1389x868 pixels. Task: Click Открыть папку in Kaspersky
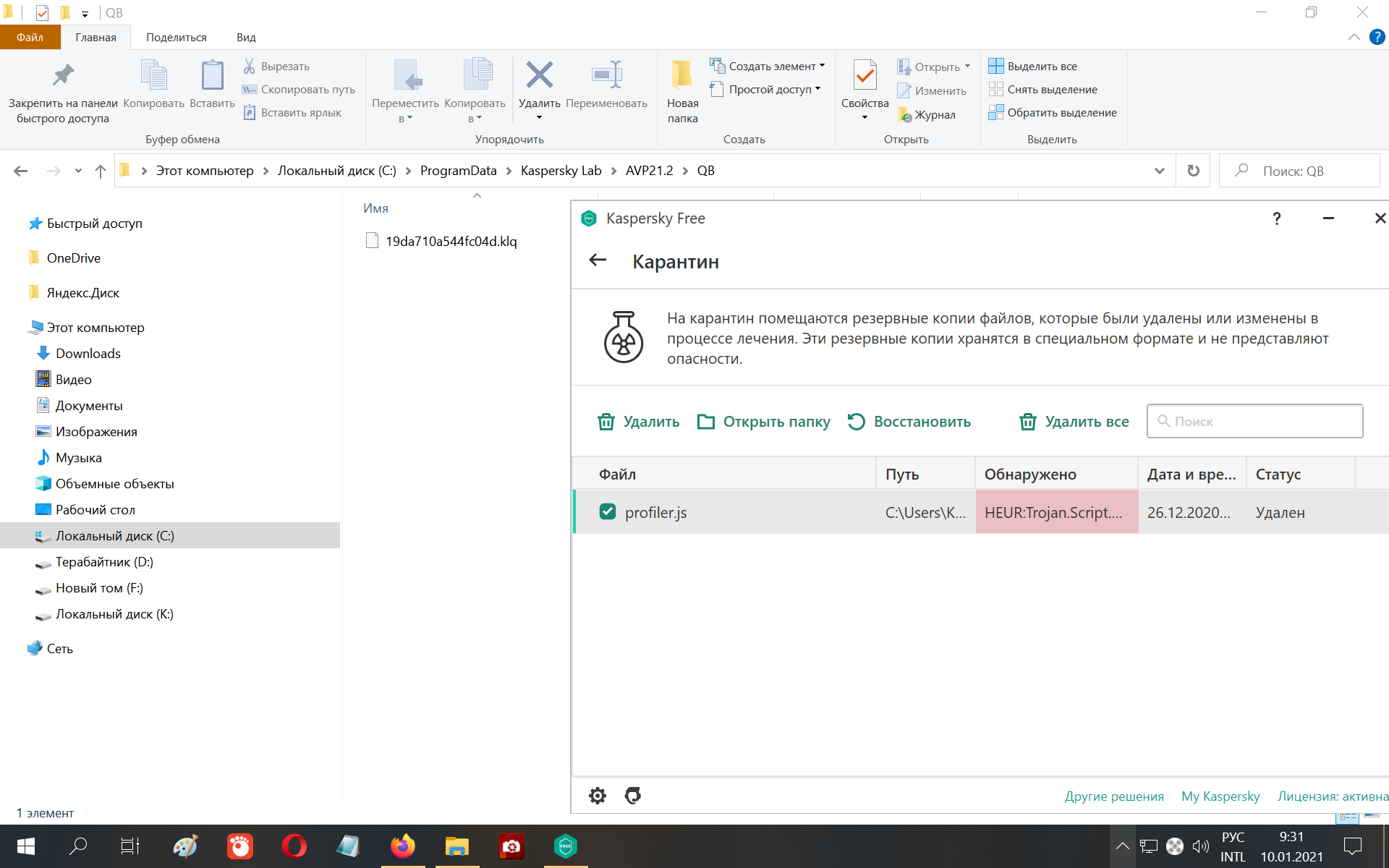[x=763, y=422]
